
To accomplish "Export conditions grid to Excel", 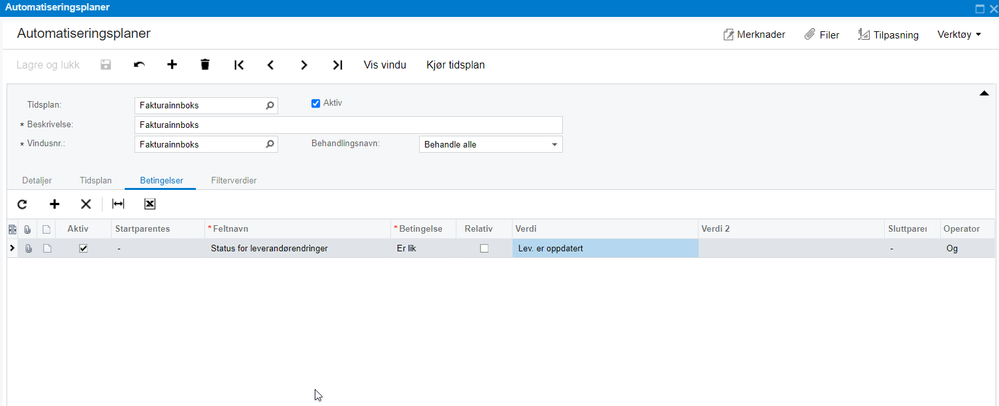I will pos(150,204).
